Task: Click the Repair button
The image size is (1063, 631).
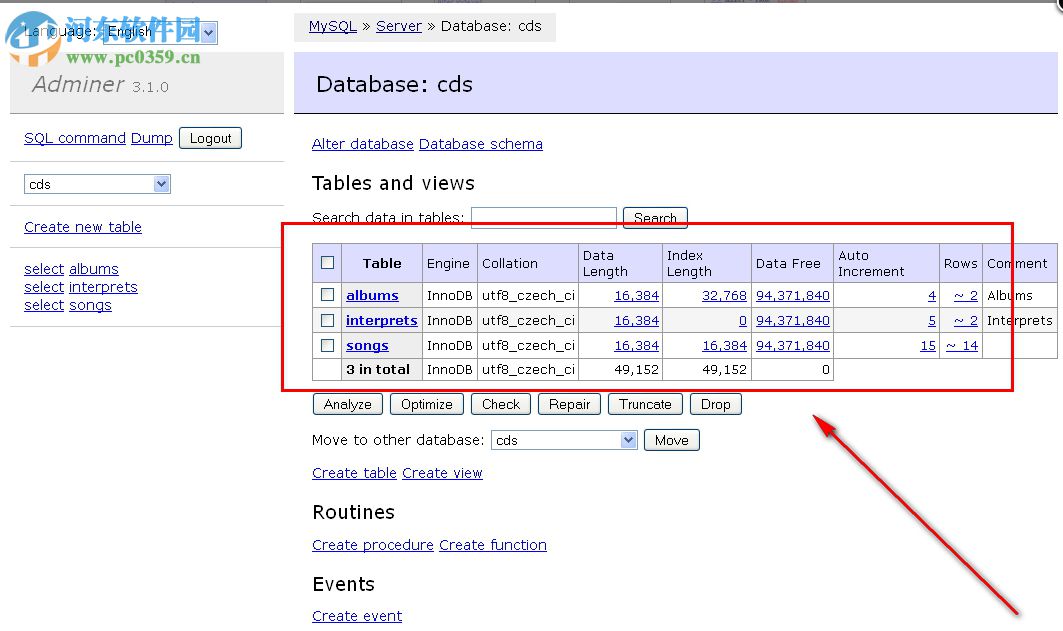Action: (569, 404)
